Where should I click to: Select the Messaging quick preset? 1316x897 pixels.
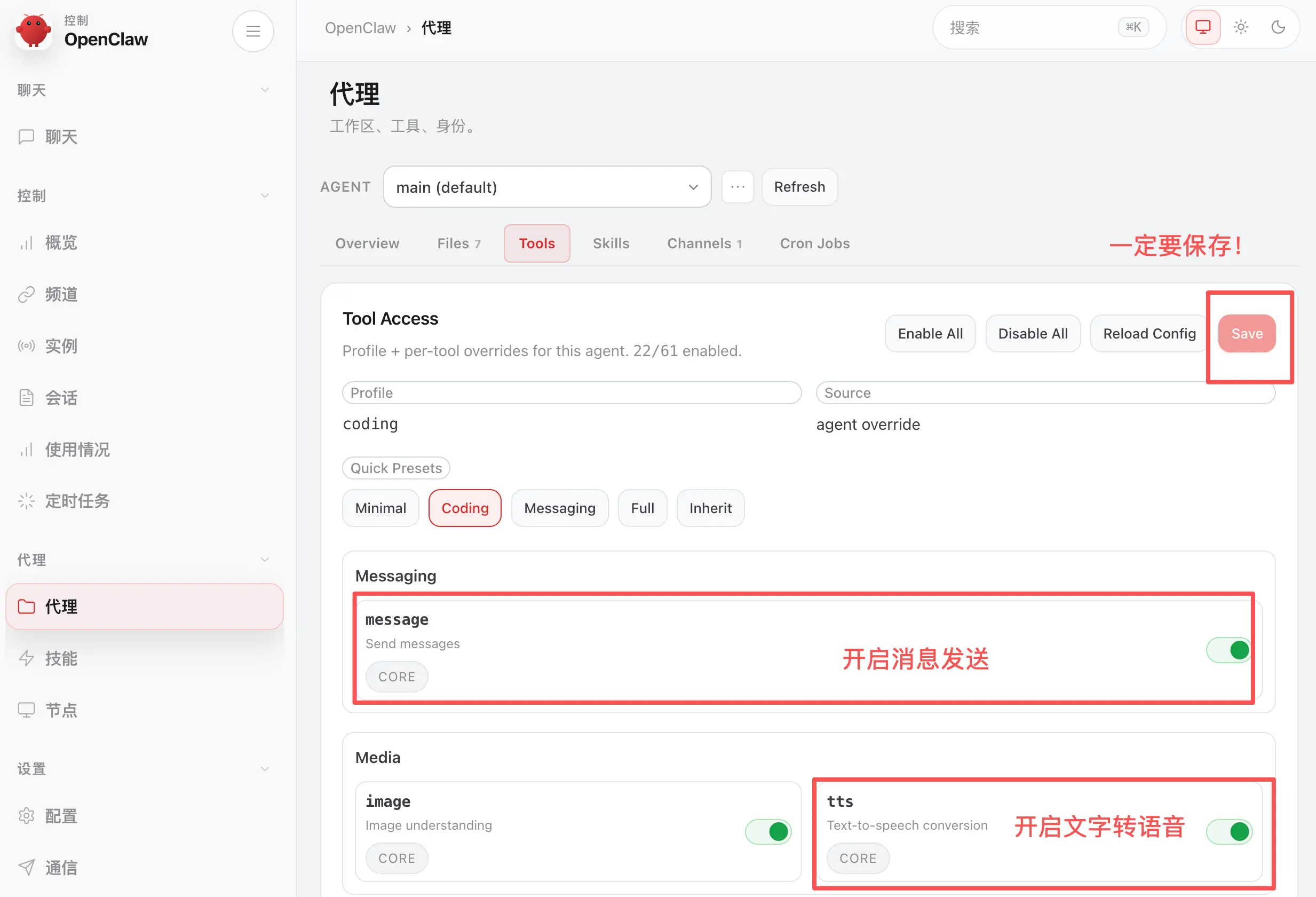(559, 508)
